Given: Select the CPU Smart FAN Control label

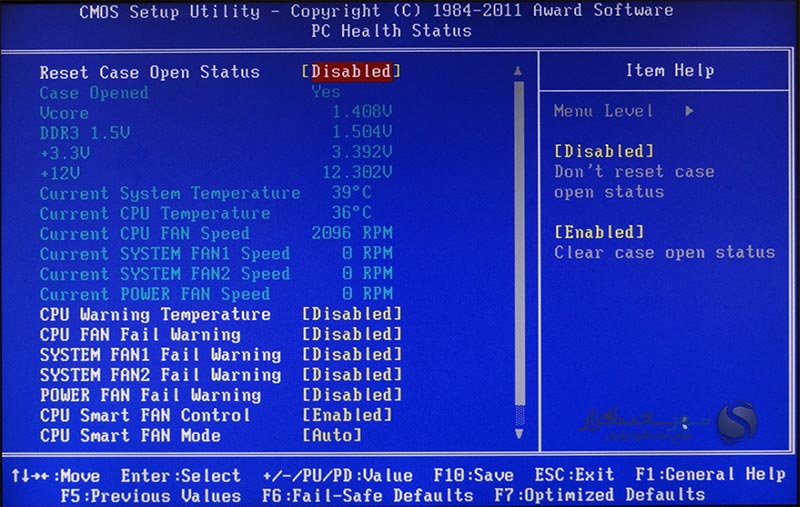Looking at the screenshot, I should pos(145,415).
